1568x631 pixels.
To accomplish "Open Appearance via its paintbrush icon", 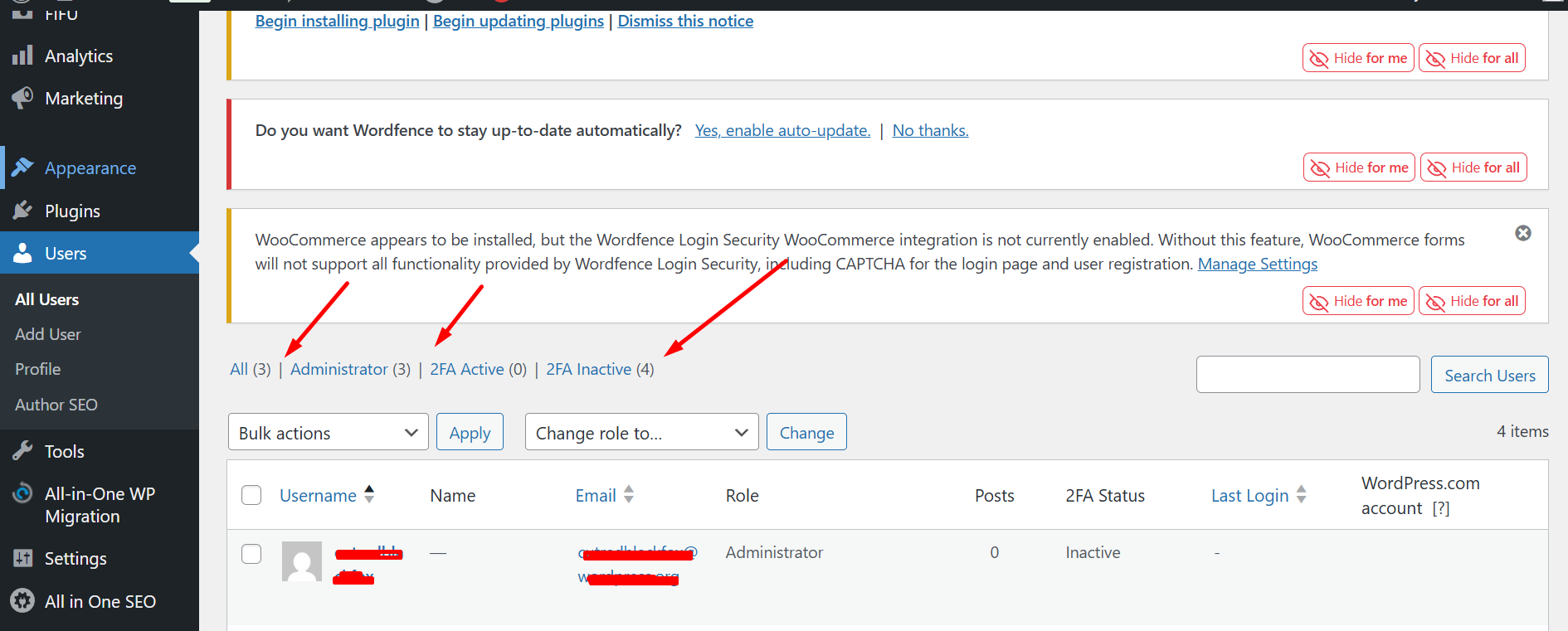I will pyautogui.click(x=22, y=167).
